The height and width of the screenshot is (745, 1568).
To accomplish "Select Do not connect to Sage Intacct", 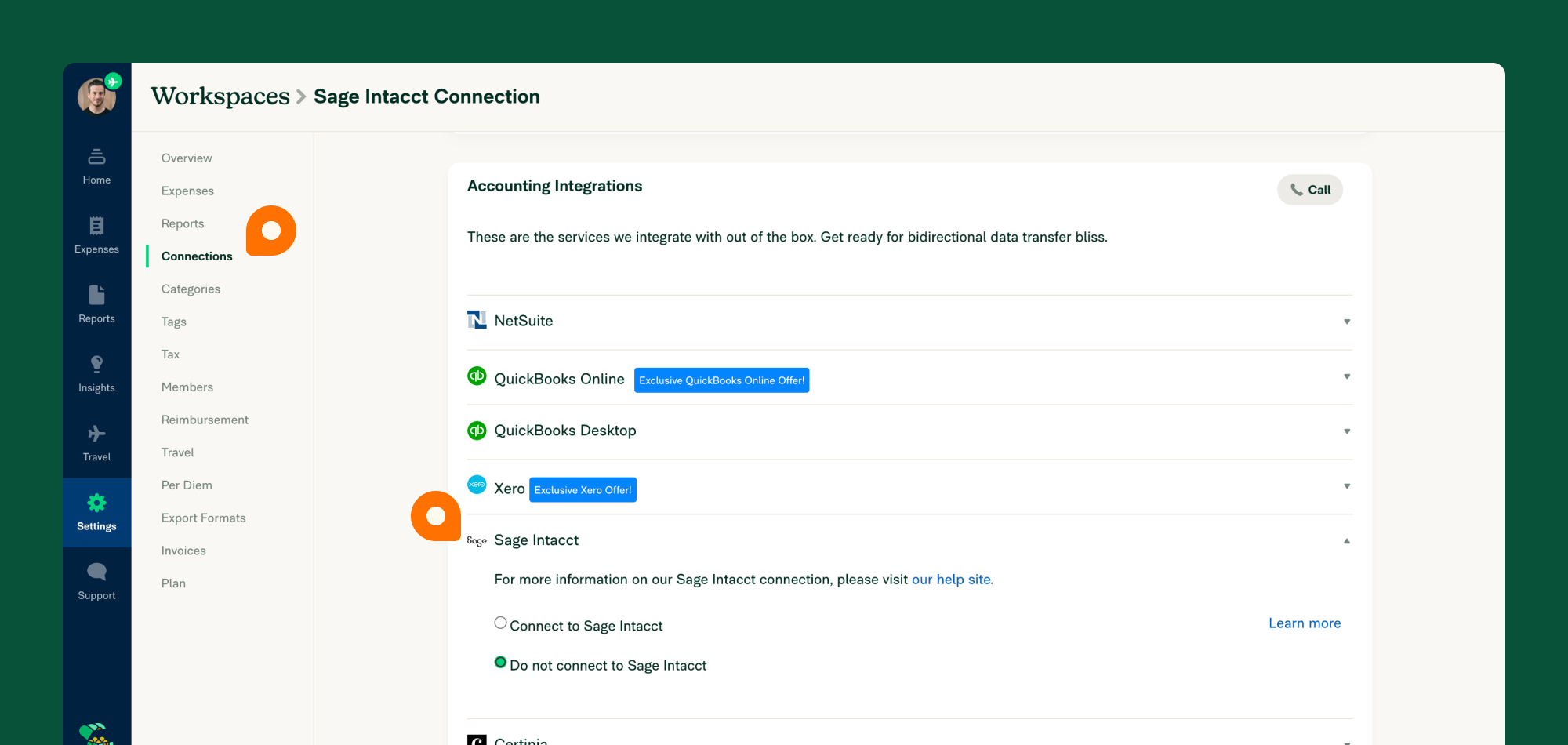I will point(500,662).
